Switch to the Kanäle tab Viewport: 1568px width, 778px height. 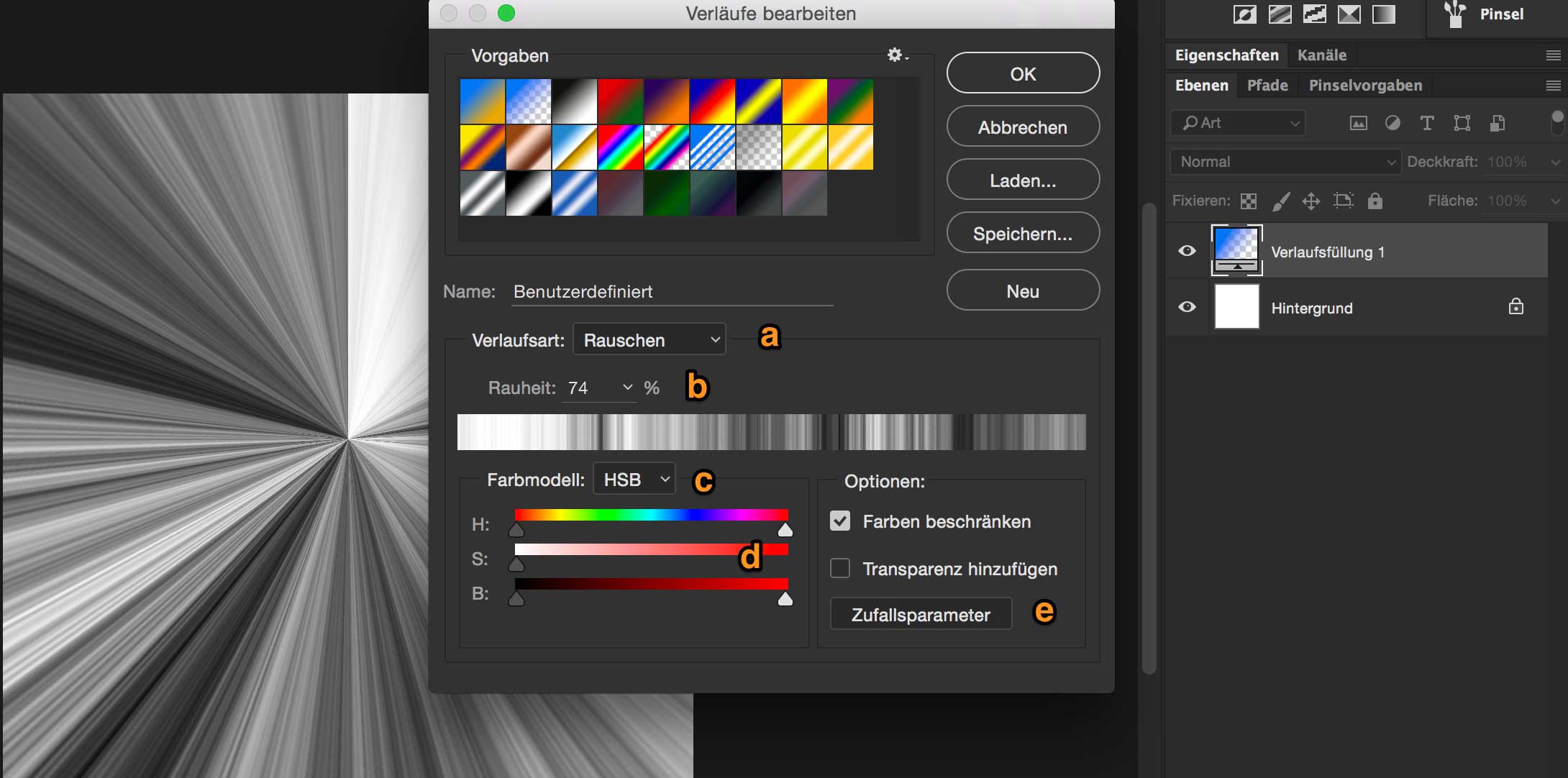click(x=1321, y=55)
